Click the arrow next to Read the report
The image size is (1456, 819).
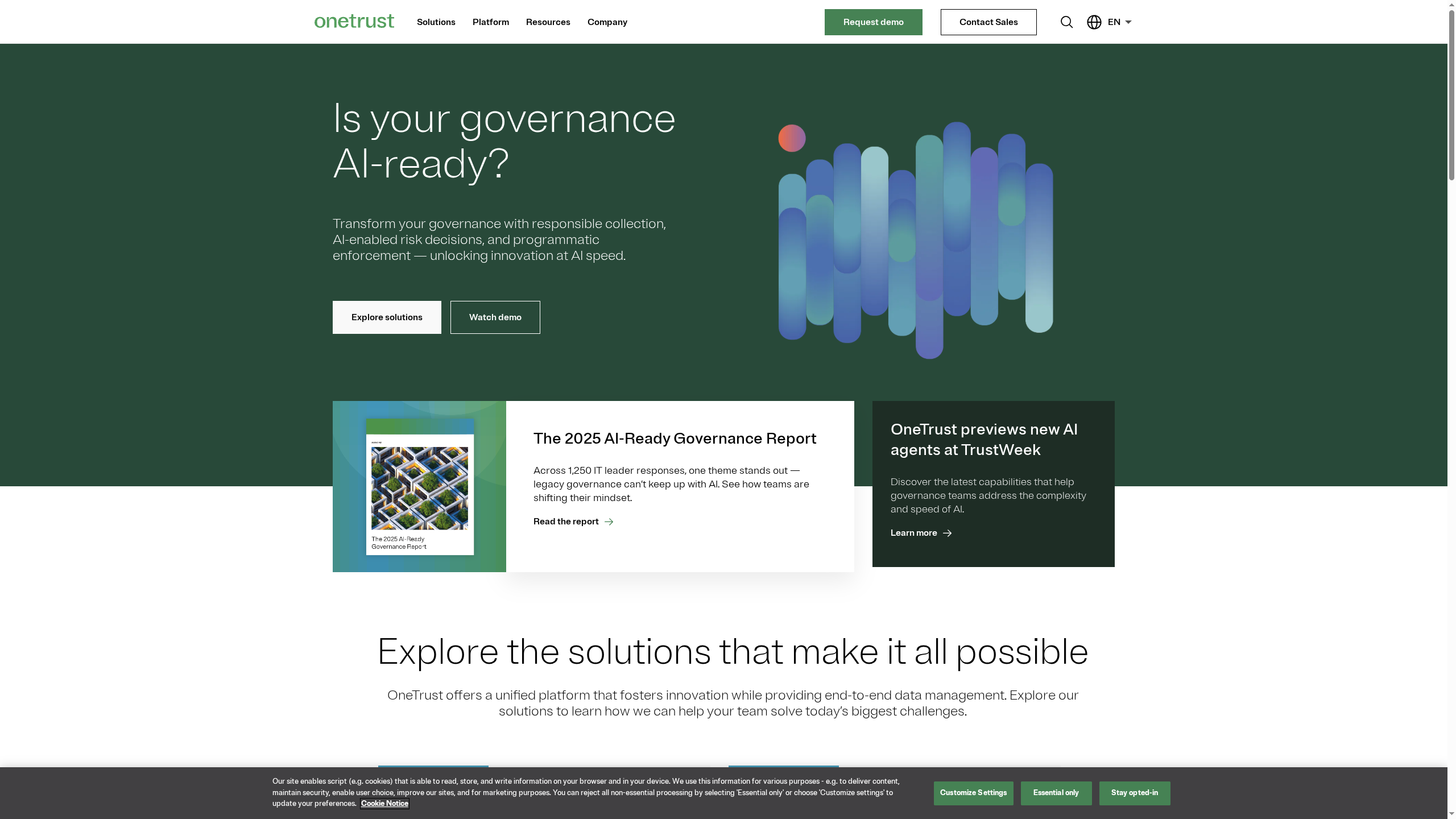[609, 522]
